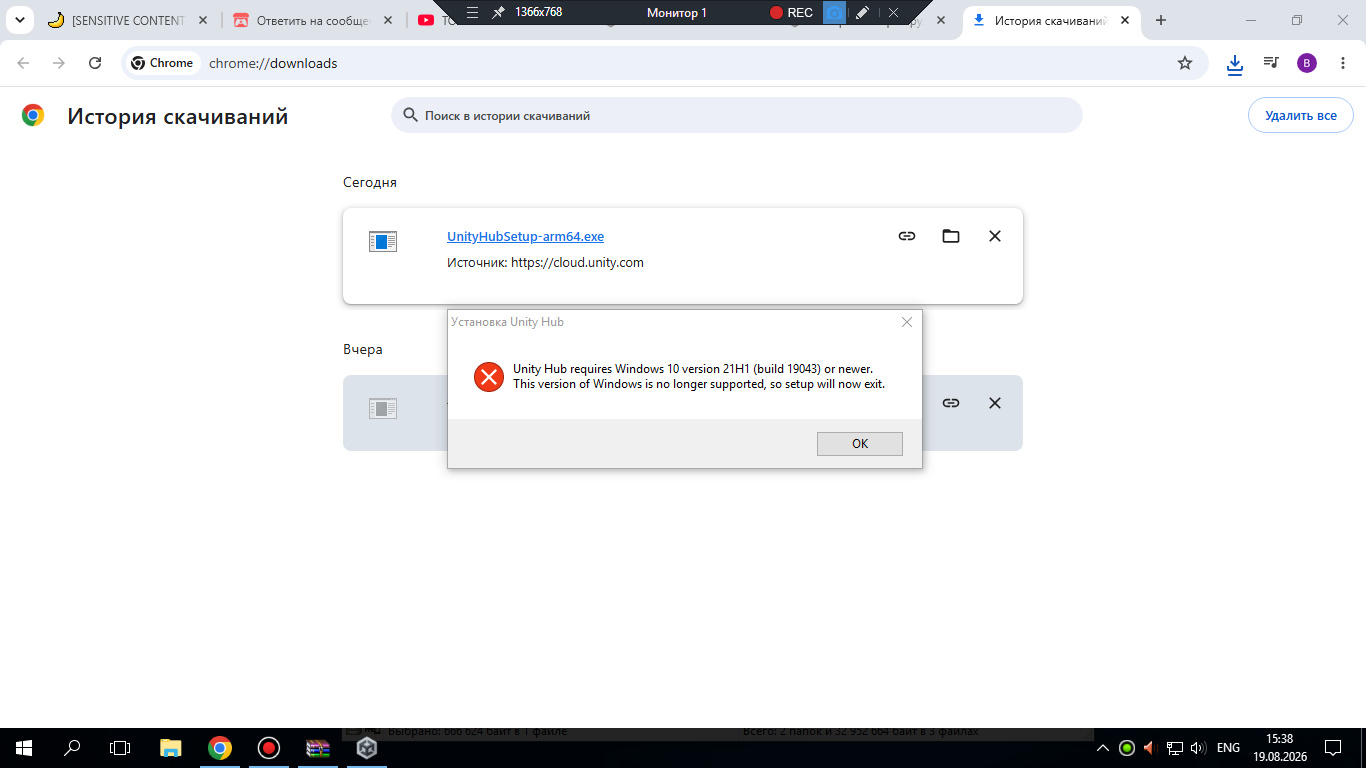The height and width of the screenshot is (768, 1366).
Task: Close the 'Ответить на сообщение' tab
Action: pos(389,20)
